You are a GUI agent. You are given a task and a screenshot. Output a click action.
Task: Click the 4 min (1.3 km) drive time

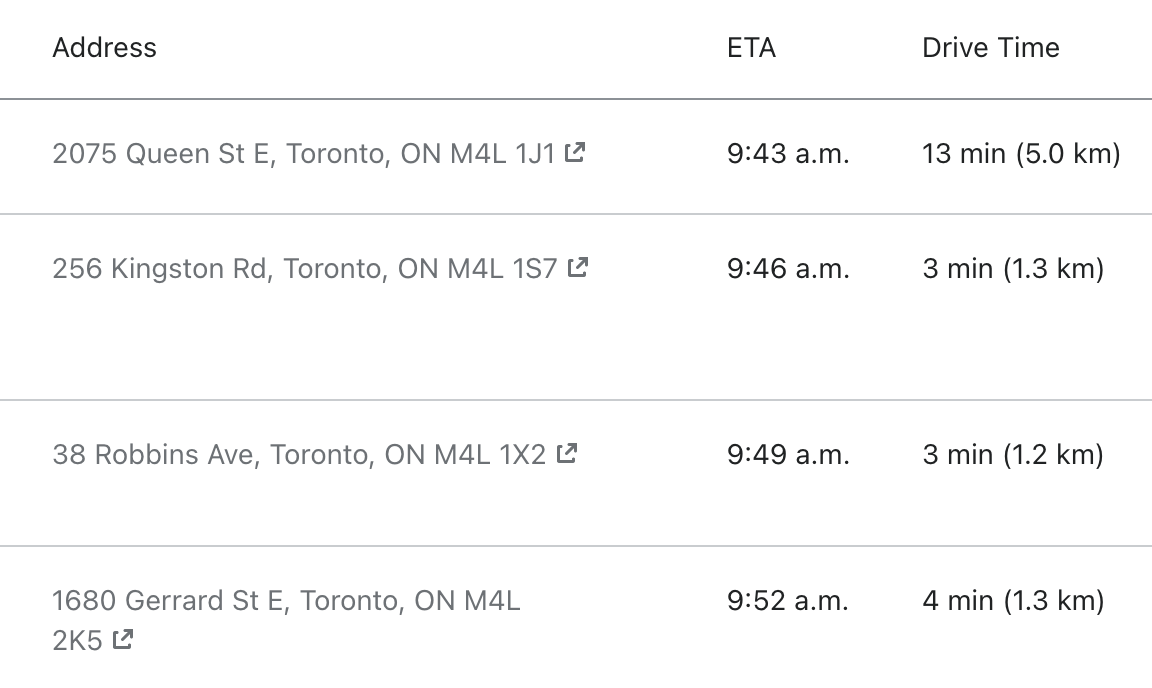[x=1013, y=601]
